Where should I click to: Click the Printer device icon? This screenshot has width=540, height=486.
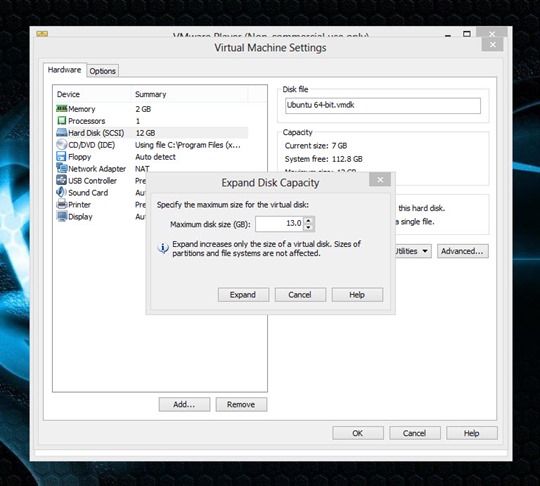[x=62, y=204]
